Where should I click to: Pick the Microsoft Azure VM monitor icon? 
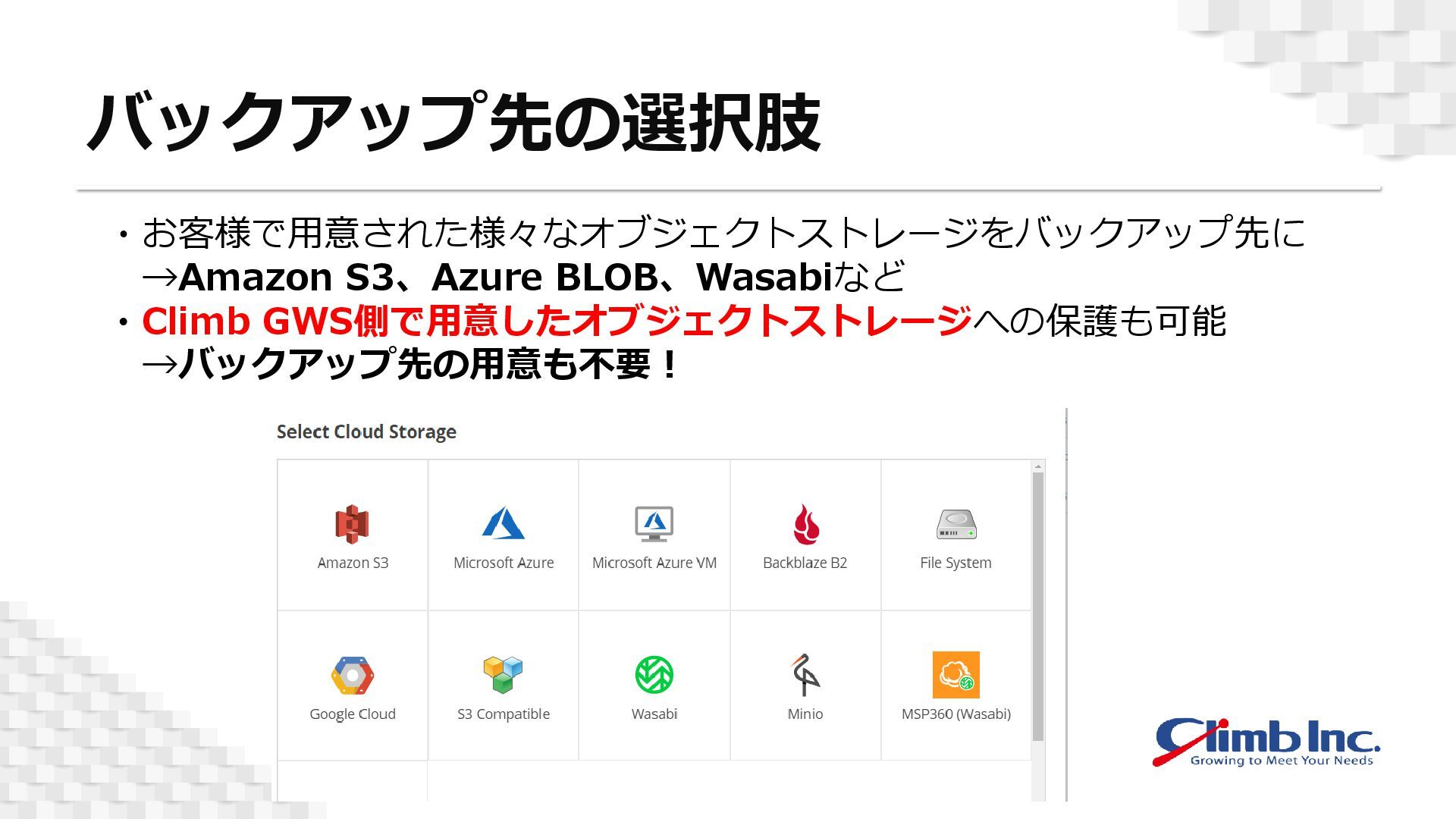tap(654, 524)
